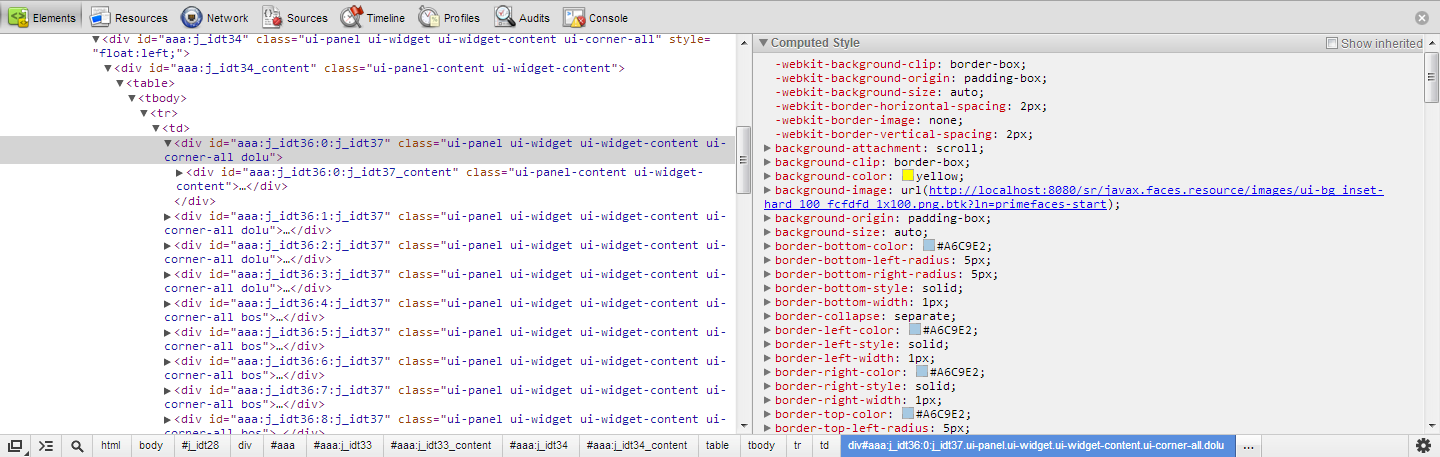Select the #aaa:j_idt33 breadcrumb

pyautogui.click(x=343, y=446)
